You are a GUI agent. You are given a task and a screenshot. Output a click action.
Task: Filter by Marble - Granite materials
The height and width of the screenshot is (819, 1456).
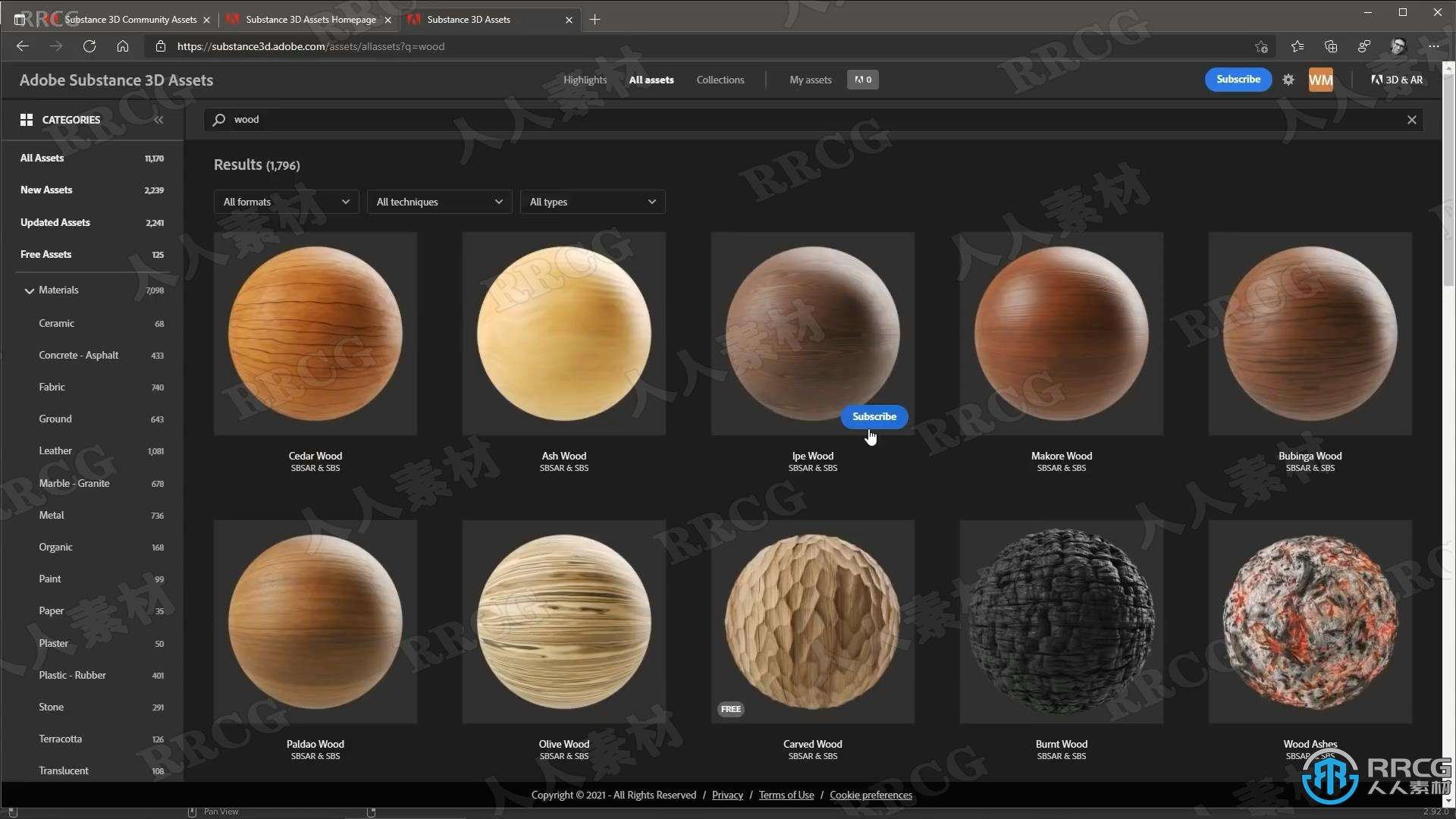(x=101, y=483)
